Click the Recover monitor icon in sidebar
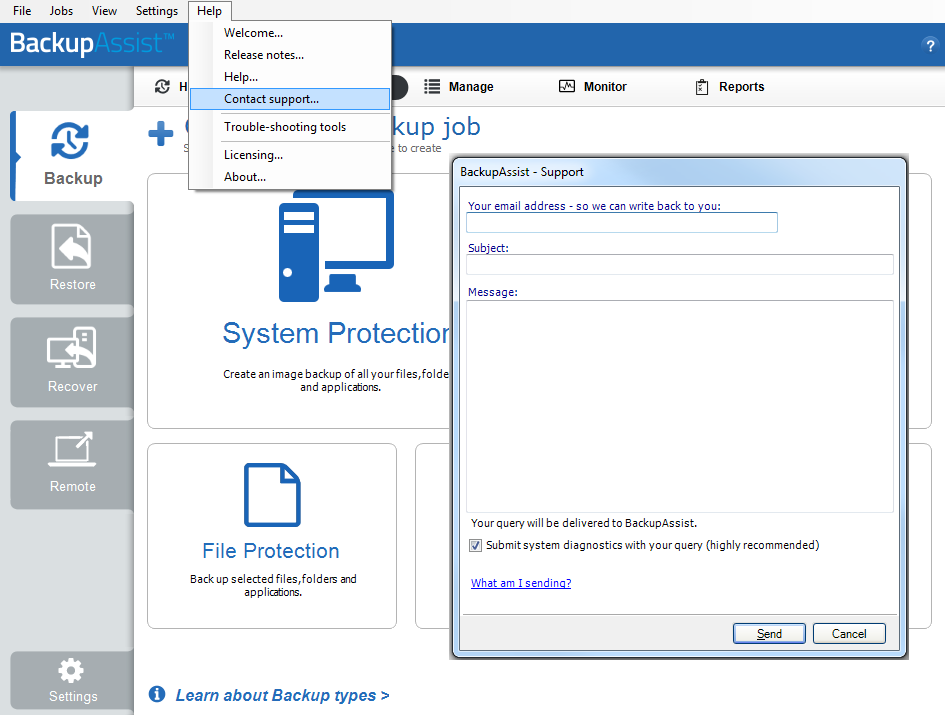945x715 pixels. click(72, 347)
